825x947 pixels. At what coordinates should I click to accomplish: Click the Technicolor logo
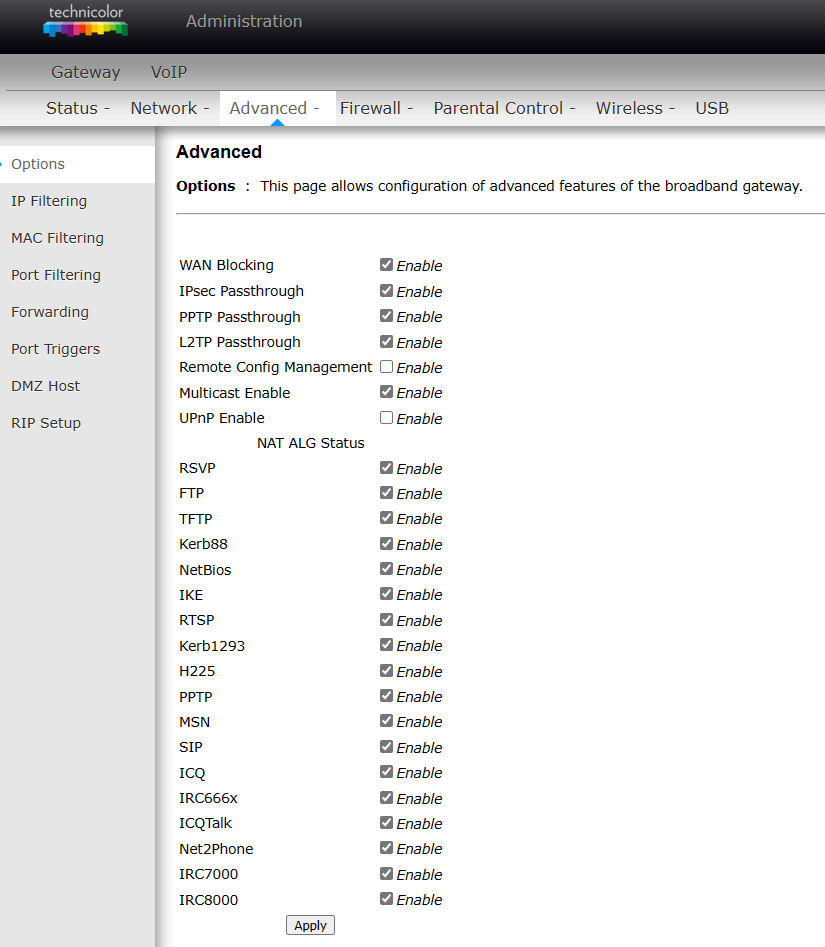[x=85, y=21]
